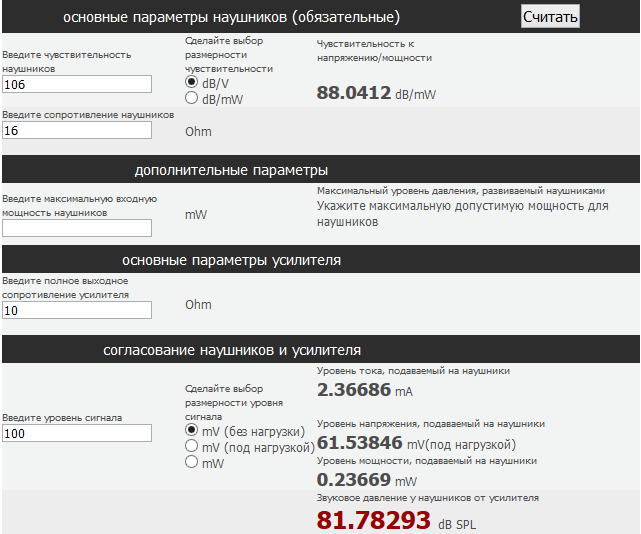Click the Введите чувствительность наушников label

click(x=67, y=62)
